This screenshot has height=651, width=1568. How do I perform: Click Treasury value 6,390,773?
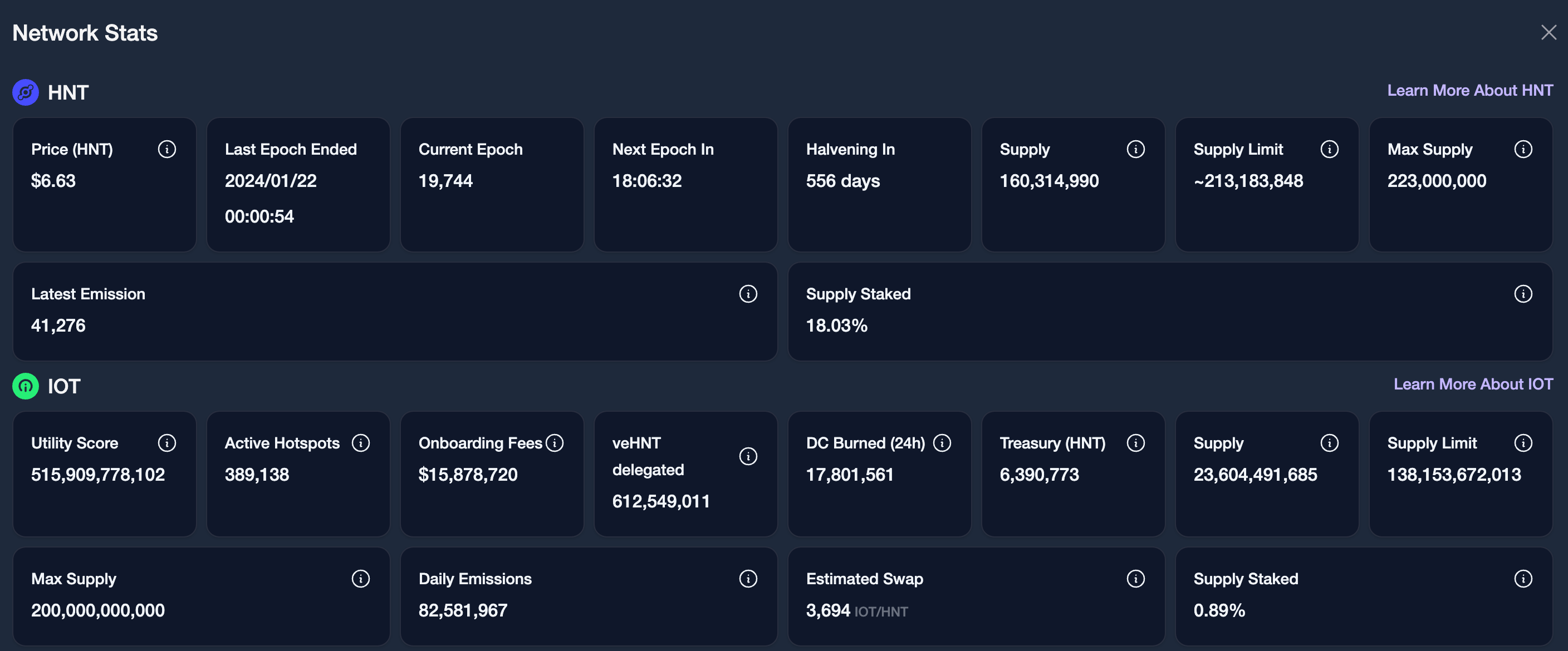click(x=1039, y=475)
